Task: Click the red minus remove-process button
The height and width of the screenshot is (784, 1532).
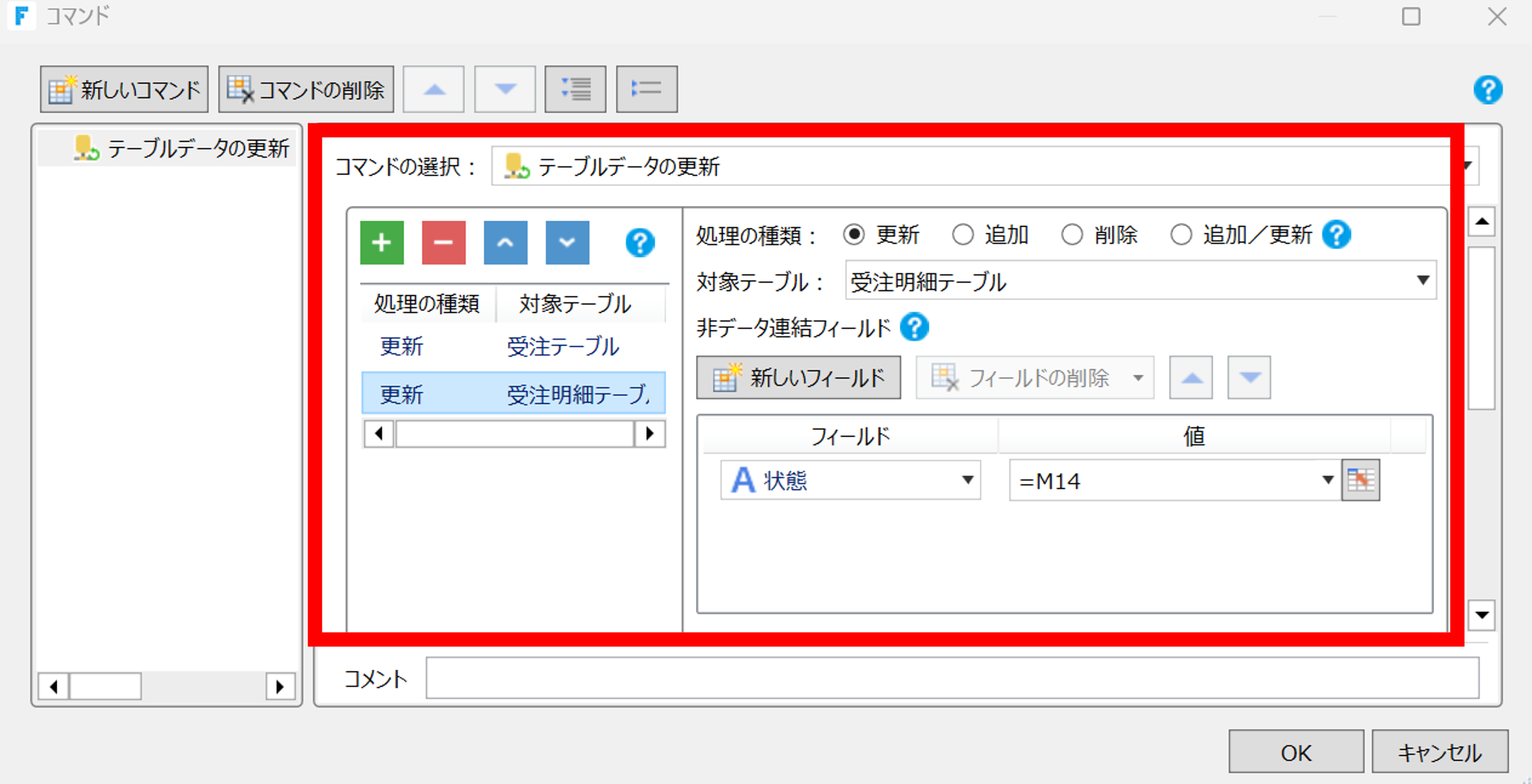Action: [443, 242]
